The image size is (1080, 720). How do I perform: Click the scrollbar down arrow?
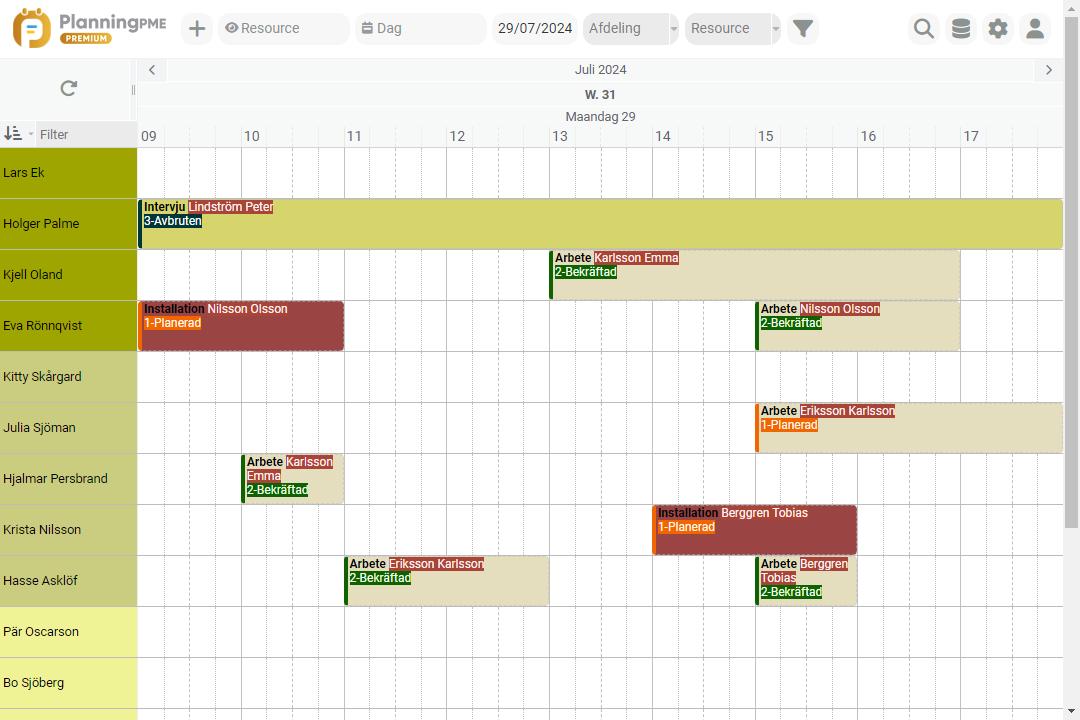point(1071,711)
